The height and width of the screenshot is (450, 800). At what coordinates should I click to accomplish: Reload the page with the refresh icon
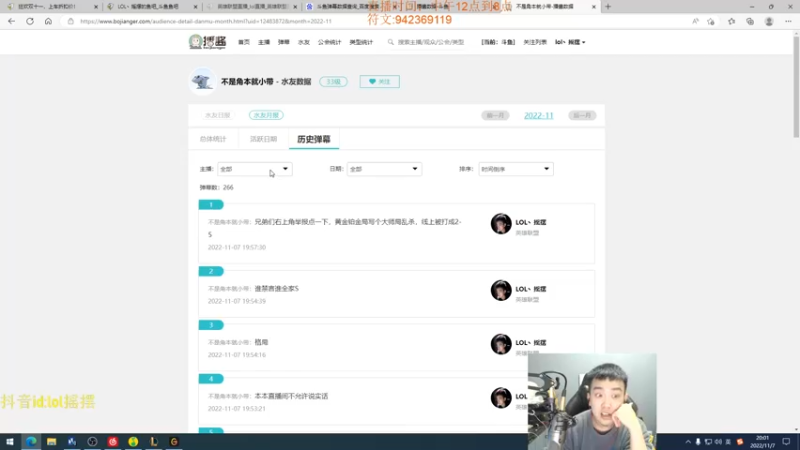pos(30,21)
